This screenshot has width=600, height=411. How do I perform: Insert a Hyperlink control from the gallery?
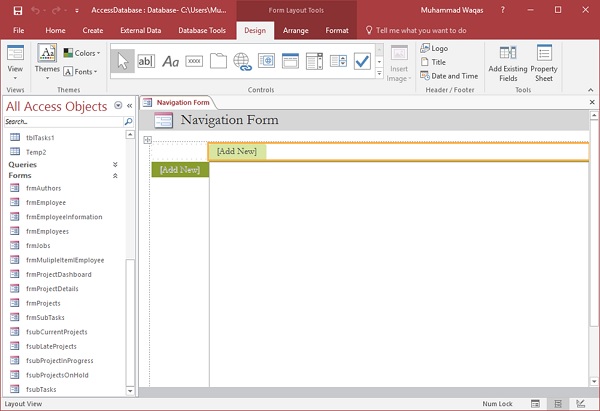(242, 61)
